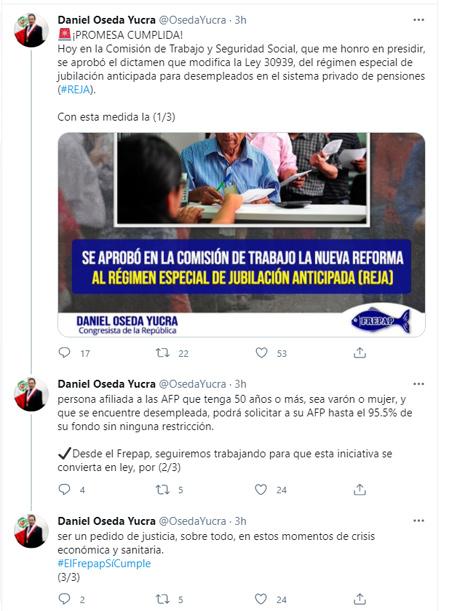Open the #ElFrepapSíCumple hashtag
The width and height of the screenshot is (449, 611).
[104, 563]
